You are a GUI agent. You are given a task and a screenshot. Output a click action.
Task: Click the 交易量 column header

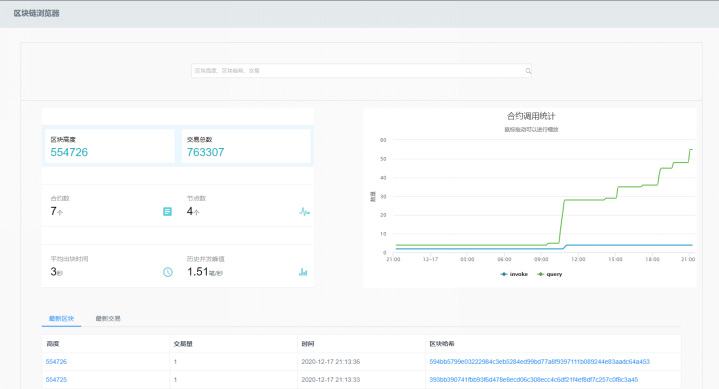(x=183, y=344)
